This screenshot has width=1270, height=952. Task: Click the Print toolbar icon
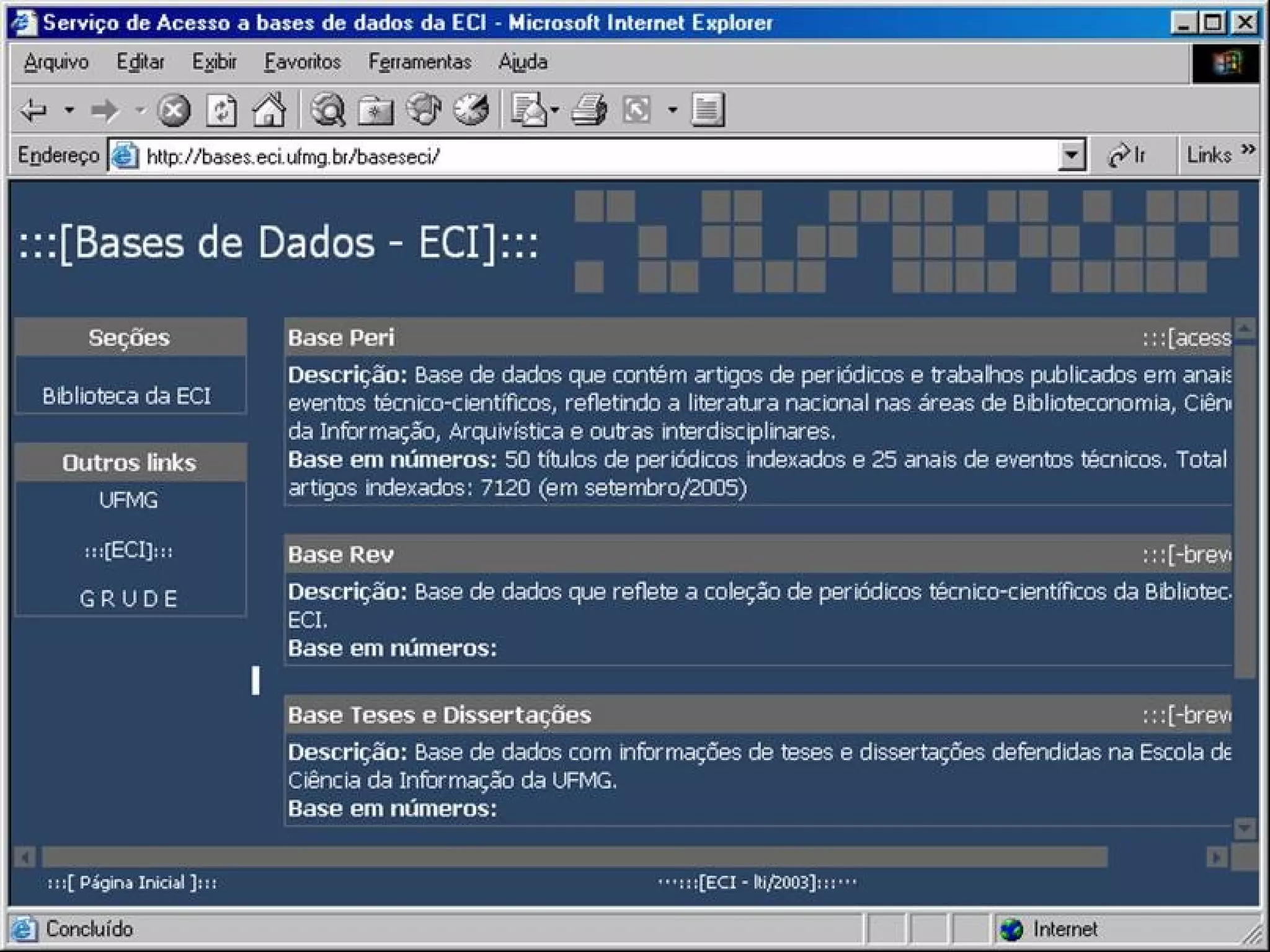point(588,110)
